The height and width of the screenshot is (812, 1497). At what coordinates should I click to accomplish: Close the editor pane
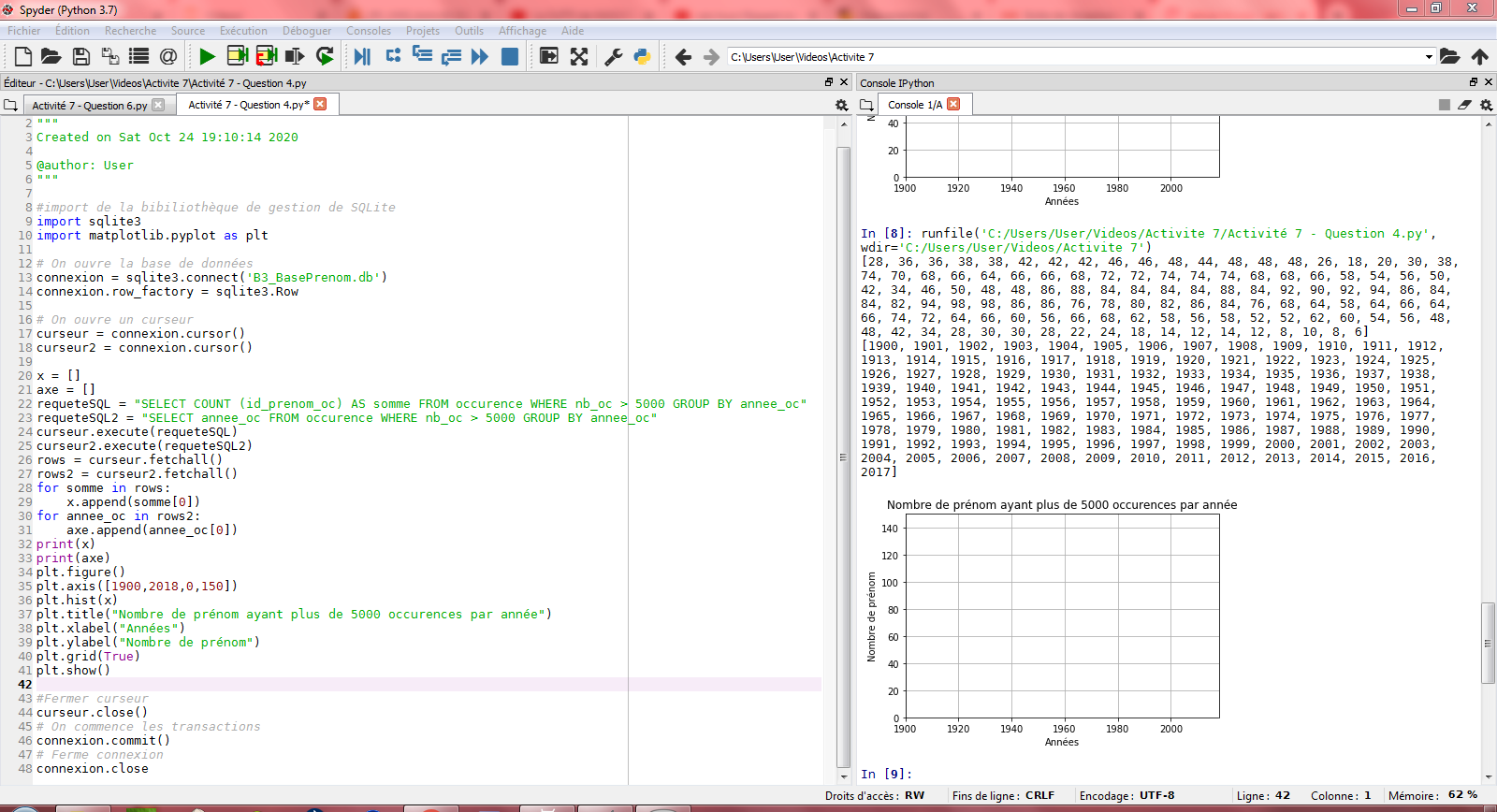844,82
